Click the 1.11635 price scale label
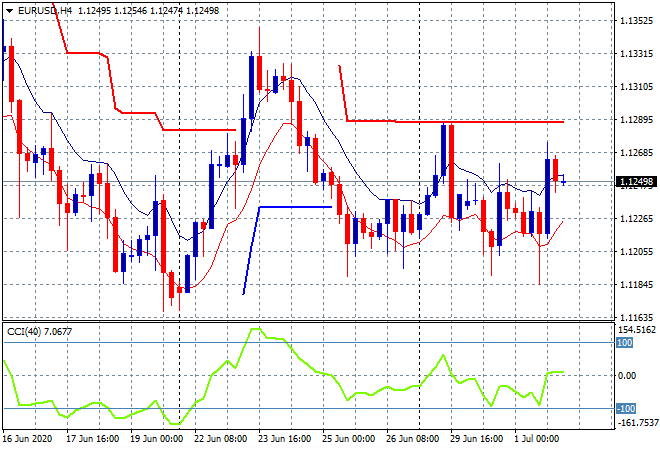The height and width of the screenshot is (450, 660). click(637, 318)
